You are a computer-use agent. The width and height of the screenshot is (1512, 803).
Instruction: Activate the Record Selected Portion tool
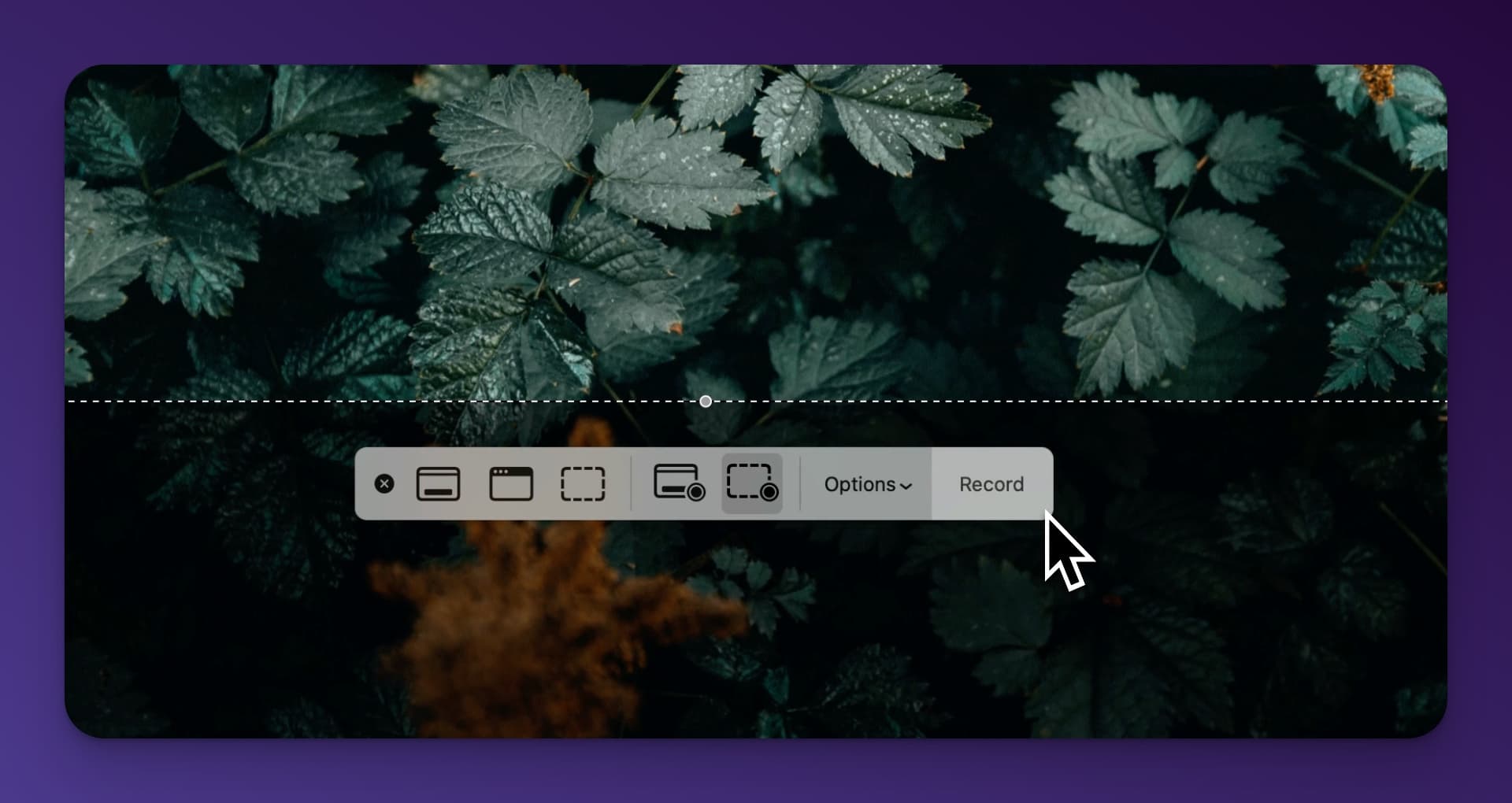751,484
